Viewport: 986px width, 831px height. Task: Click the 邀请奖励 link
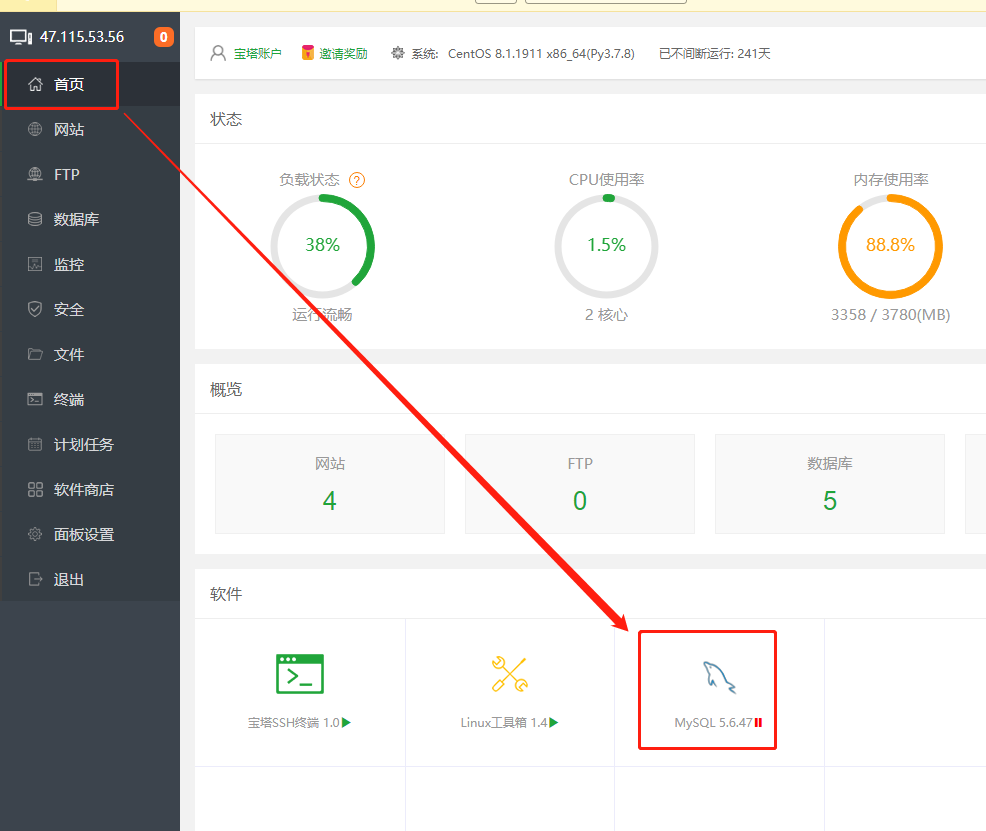point(343,53)
